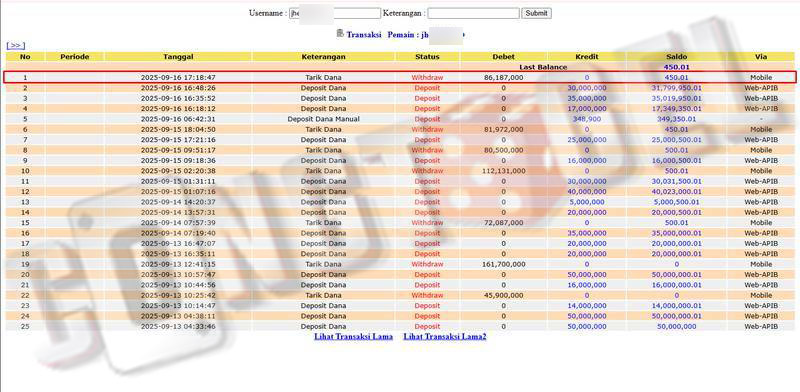800x392 pixels.
Task: Focus the Keterangan input field
Action: click(x=473, y=13)
